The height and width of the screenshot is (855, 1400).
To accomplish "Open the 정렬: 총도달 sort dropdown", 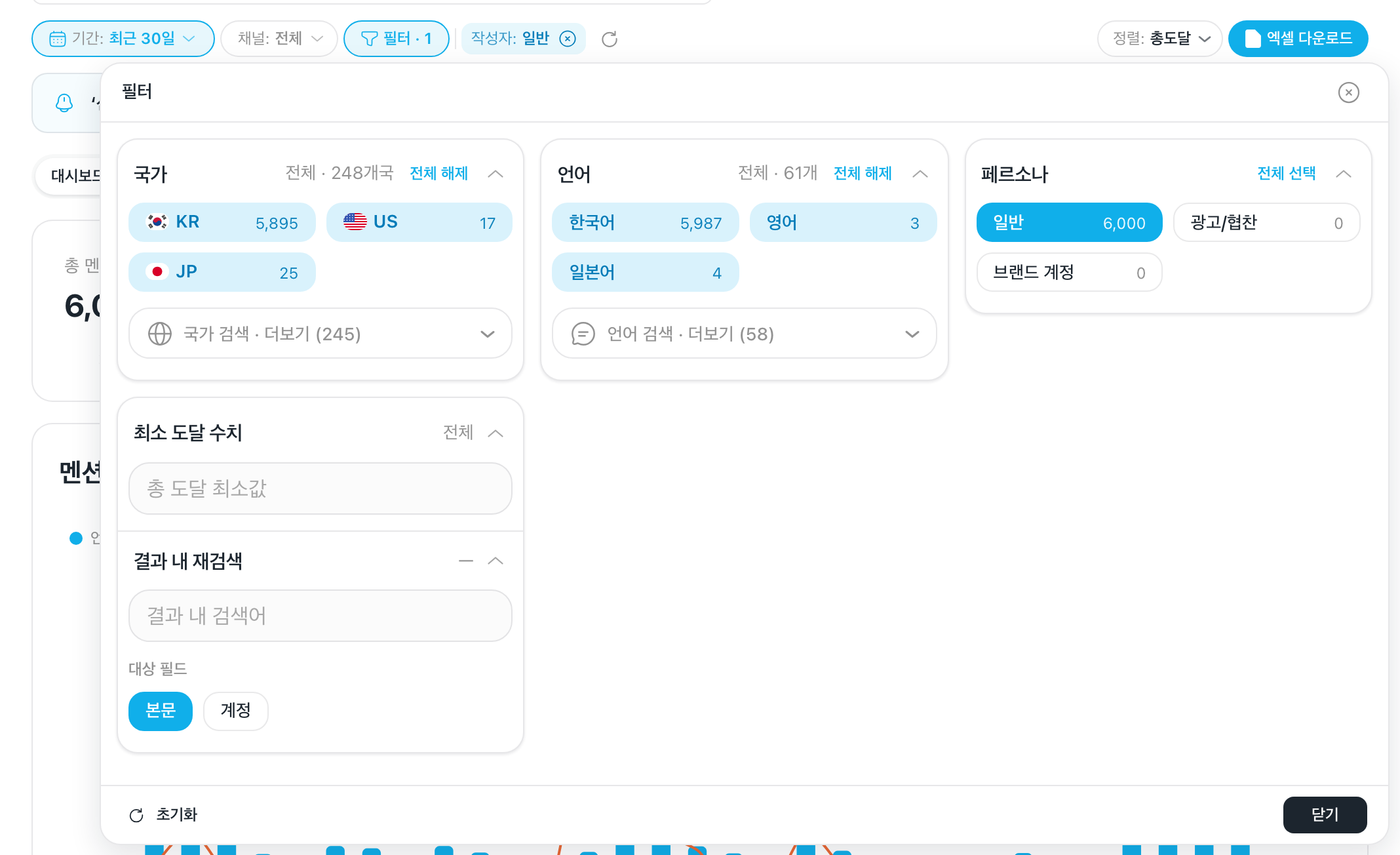I will (1159, 39).
